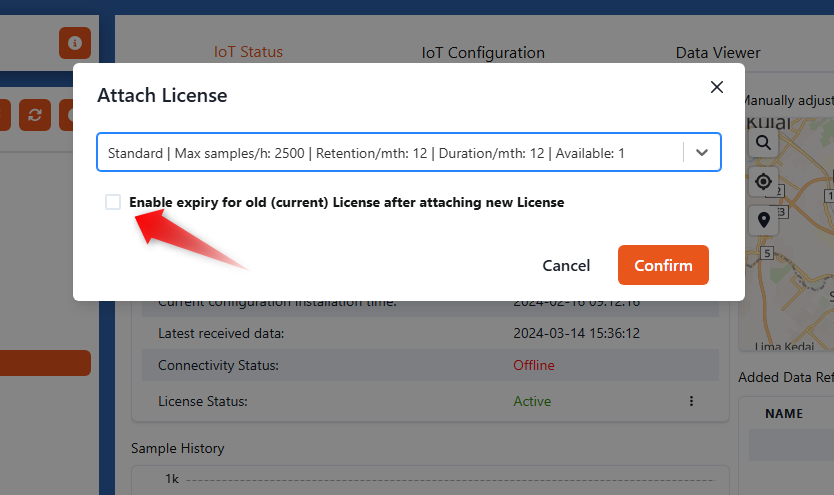
Task: Click the orange refresh icon button
Action: point(35,115)
